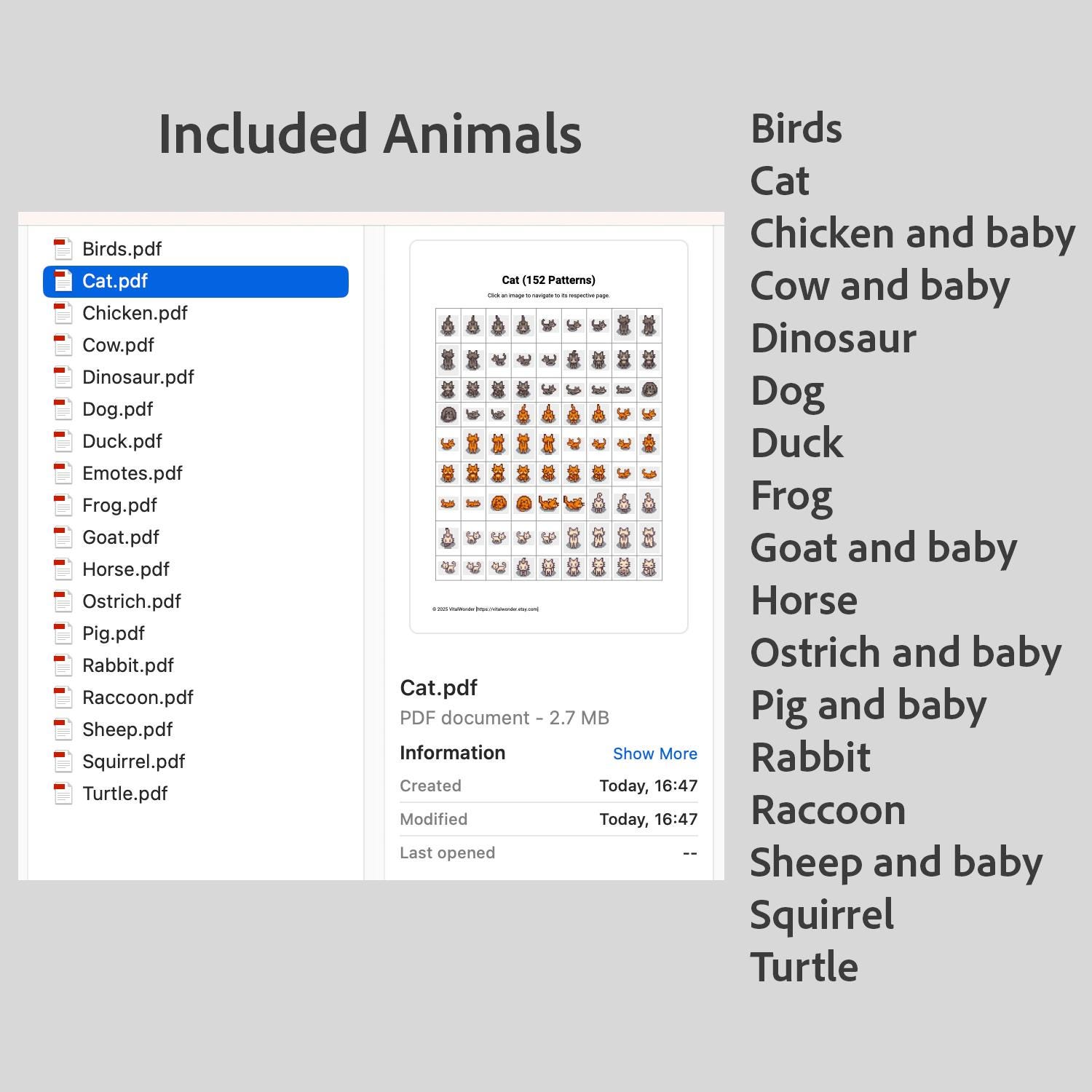
Task: Click the Cat patterns preview thumbnail
Action: pyautogui.click(x=549, y=437)
